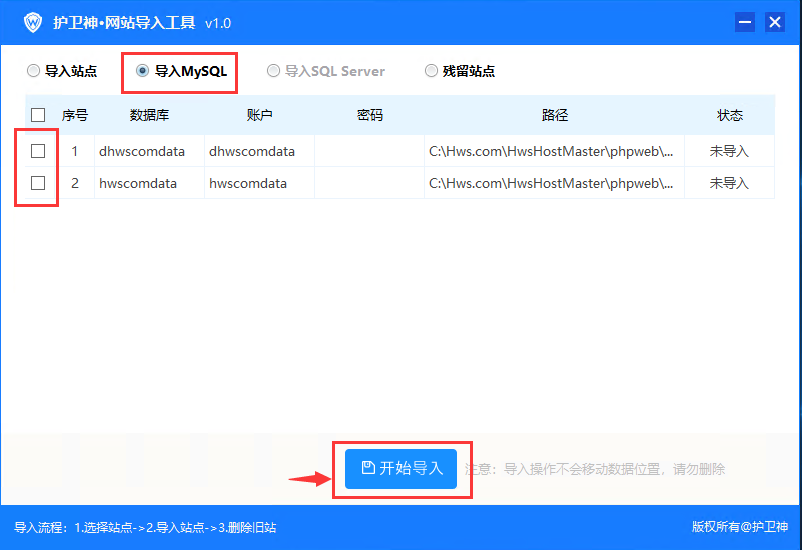Click the 路径 column header
802x550 pixels.
[x=554, y=115]
